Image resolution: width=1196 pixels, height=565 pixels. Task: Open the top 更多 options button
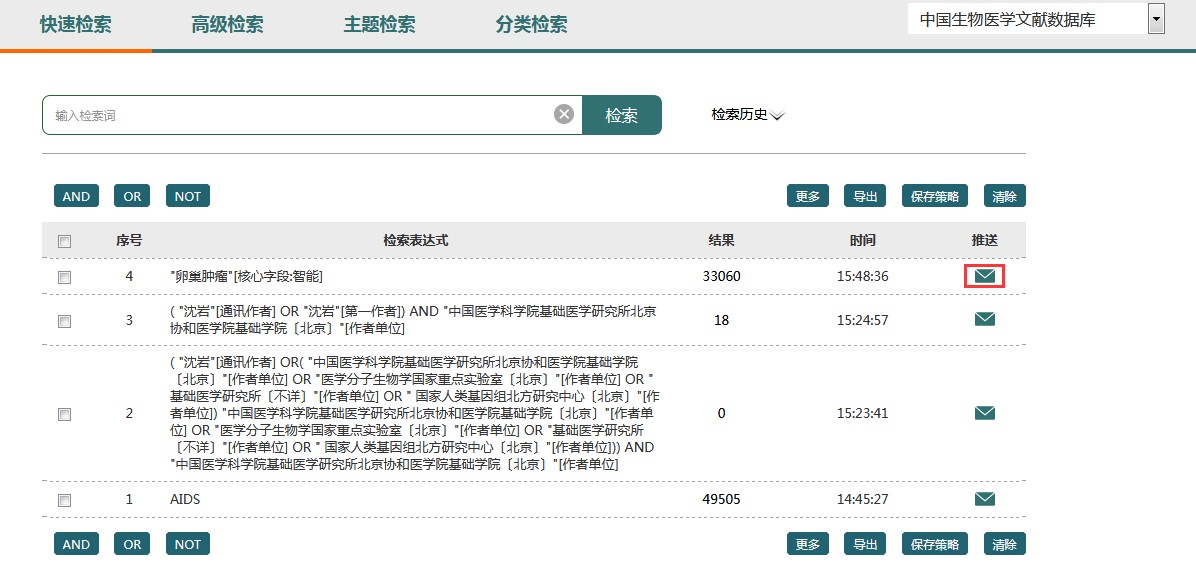point(807,196)
